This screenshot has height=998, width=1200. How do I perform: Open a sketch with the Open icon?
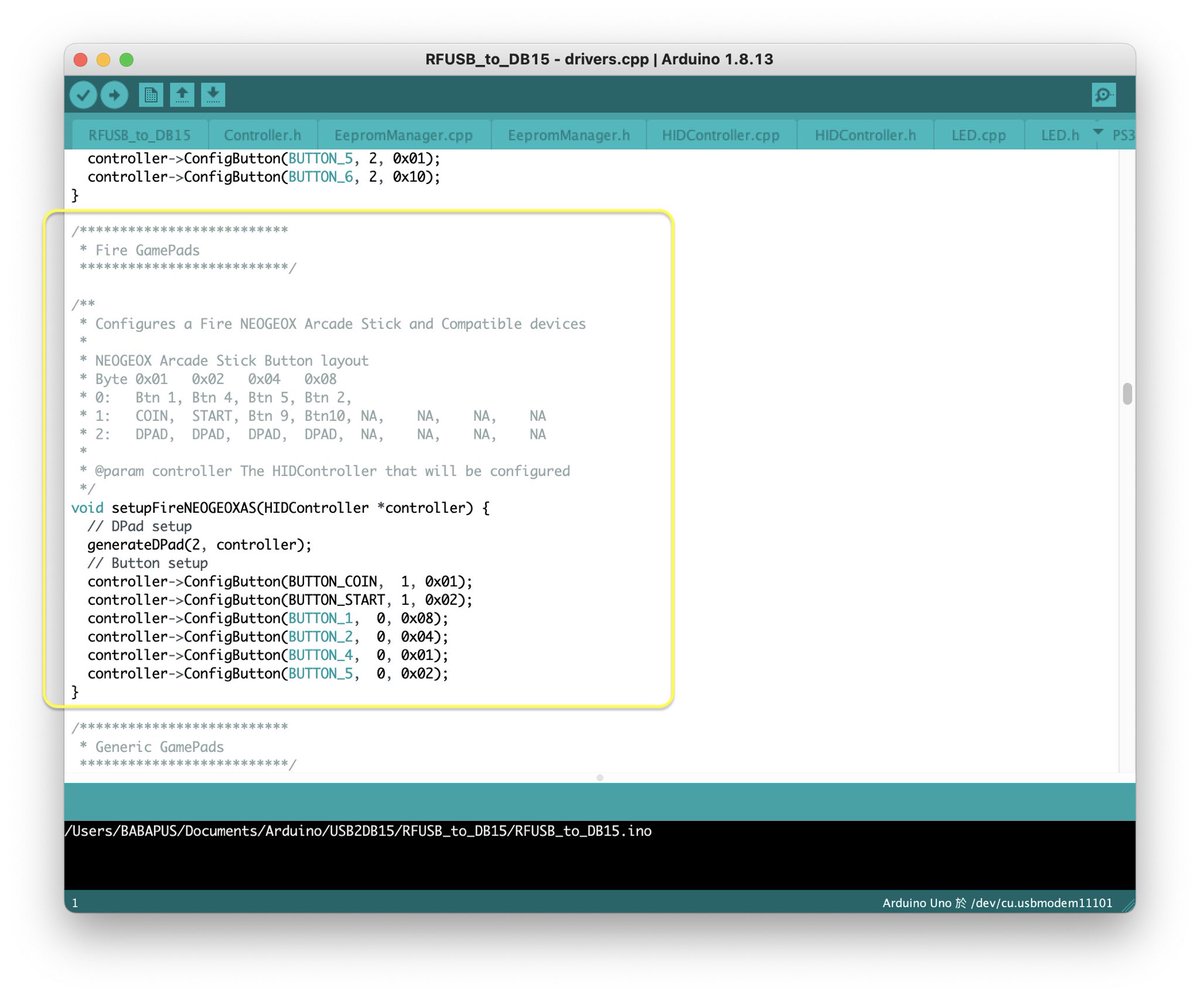(182, 95)
